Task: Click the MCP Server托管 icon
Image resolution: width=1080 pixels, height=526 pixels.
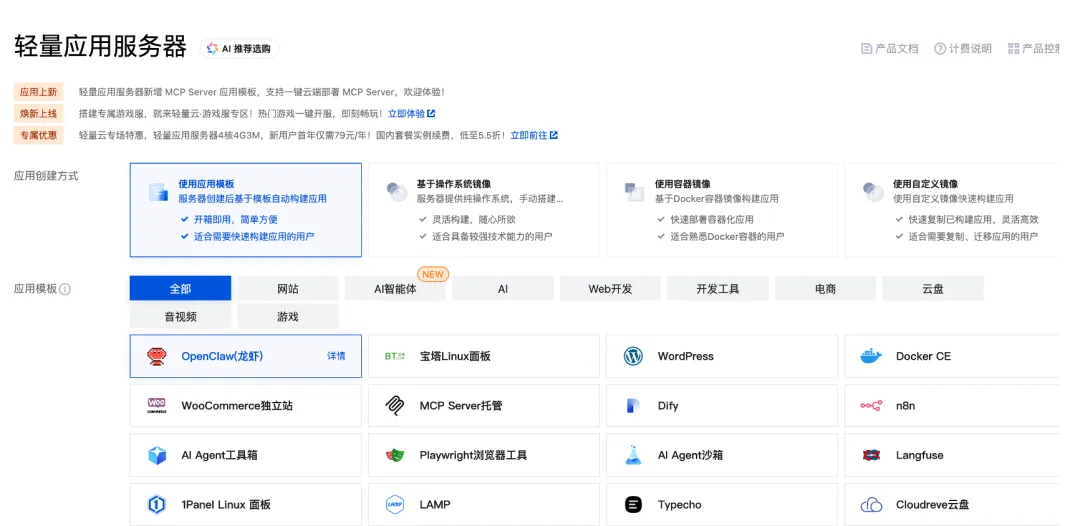Action: click(x=395, y=406)
